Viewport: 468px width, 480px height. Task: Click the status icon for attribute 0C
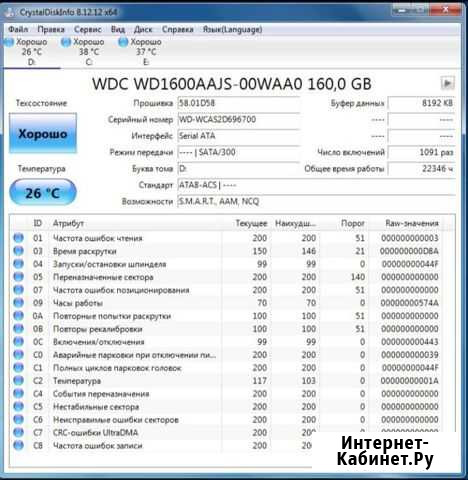19,342
